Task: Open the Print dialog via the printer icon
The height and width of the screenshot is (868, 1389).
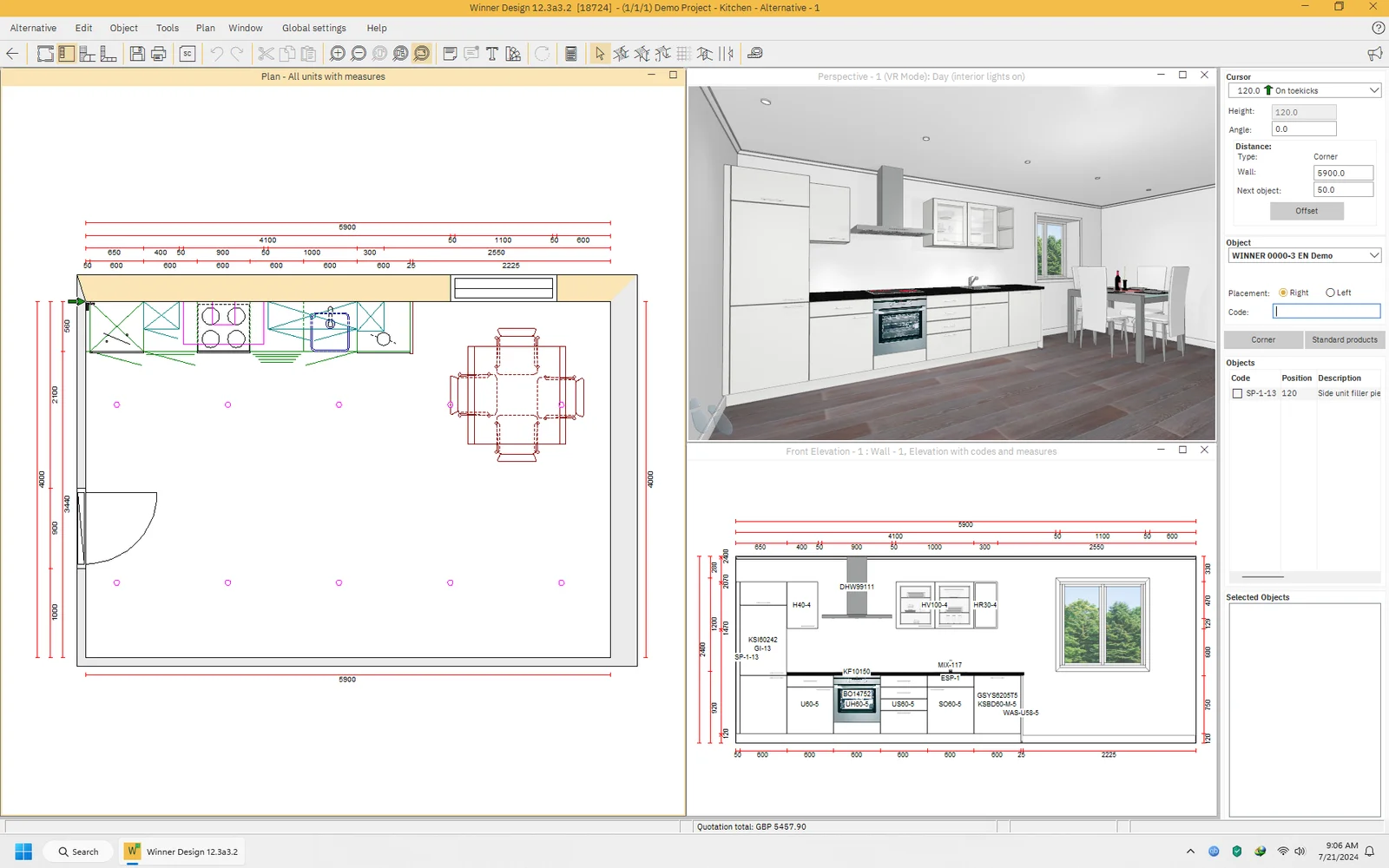Action: point(157,54)
